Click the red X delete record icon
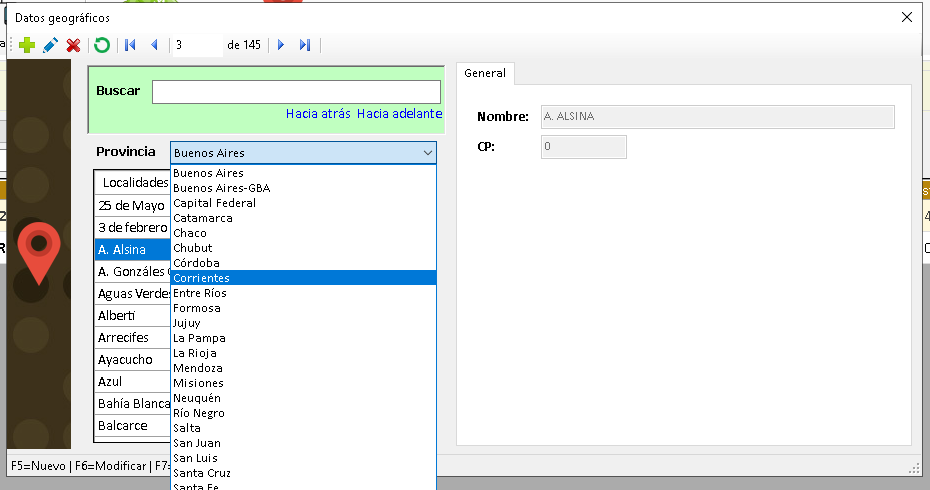Screen dimensions: 930x490 pos(73,45)
